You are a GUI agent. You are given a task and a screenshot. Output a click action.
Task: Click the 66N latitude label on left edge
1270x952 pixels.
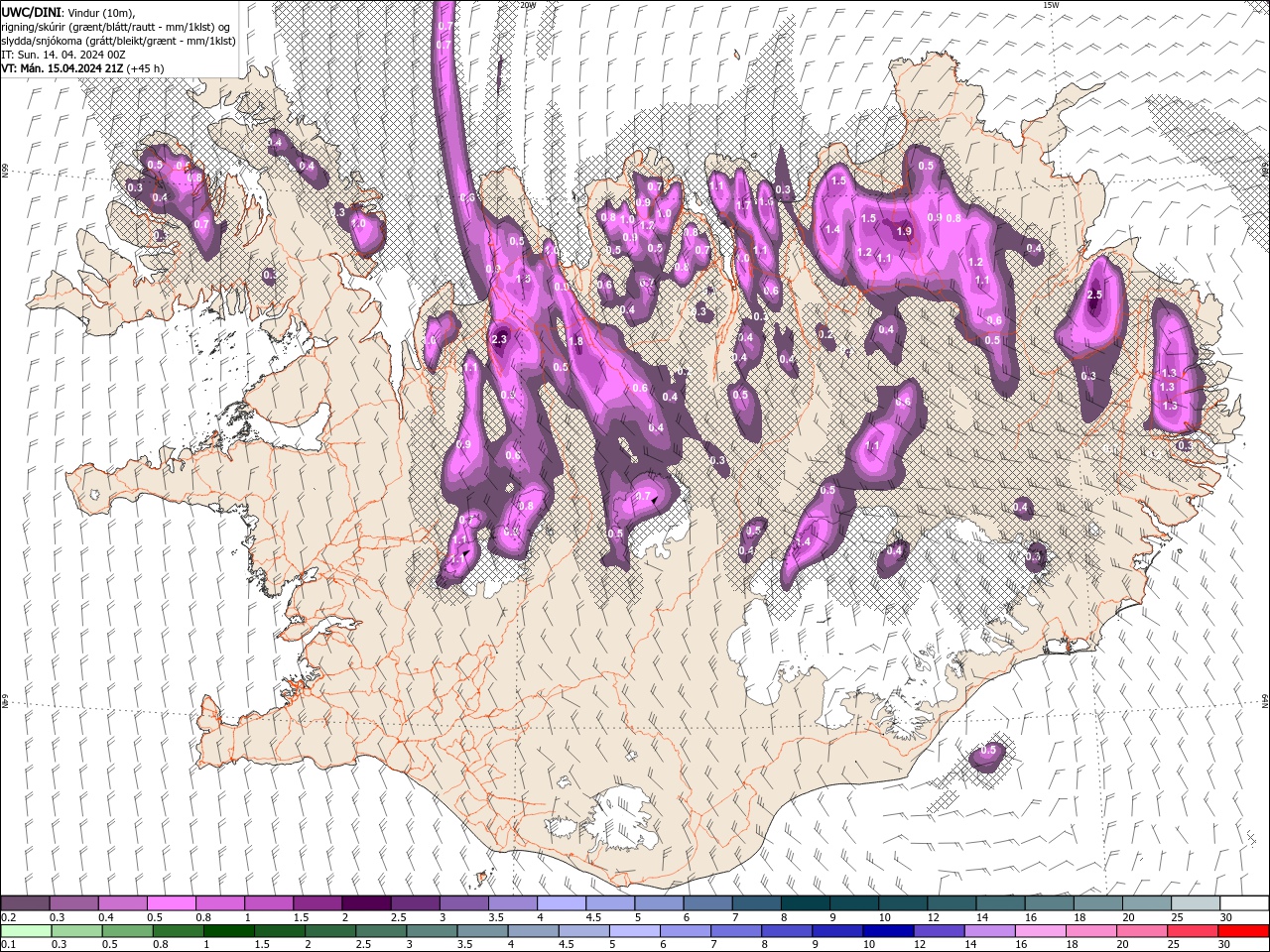point(5,170)
